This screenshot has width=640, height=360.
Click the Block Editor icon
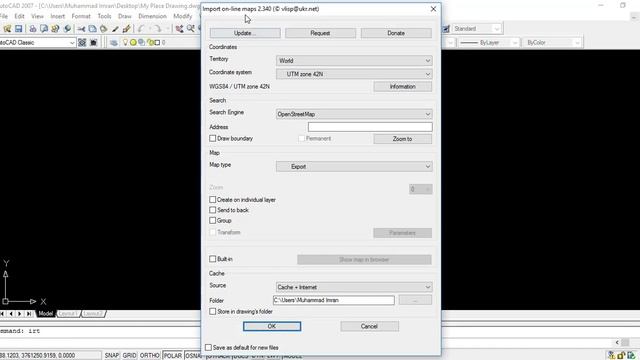tap(127, 29)
